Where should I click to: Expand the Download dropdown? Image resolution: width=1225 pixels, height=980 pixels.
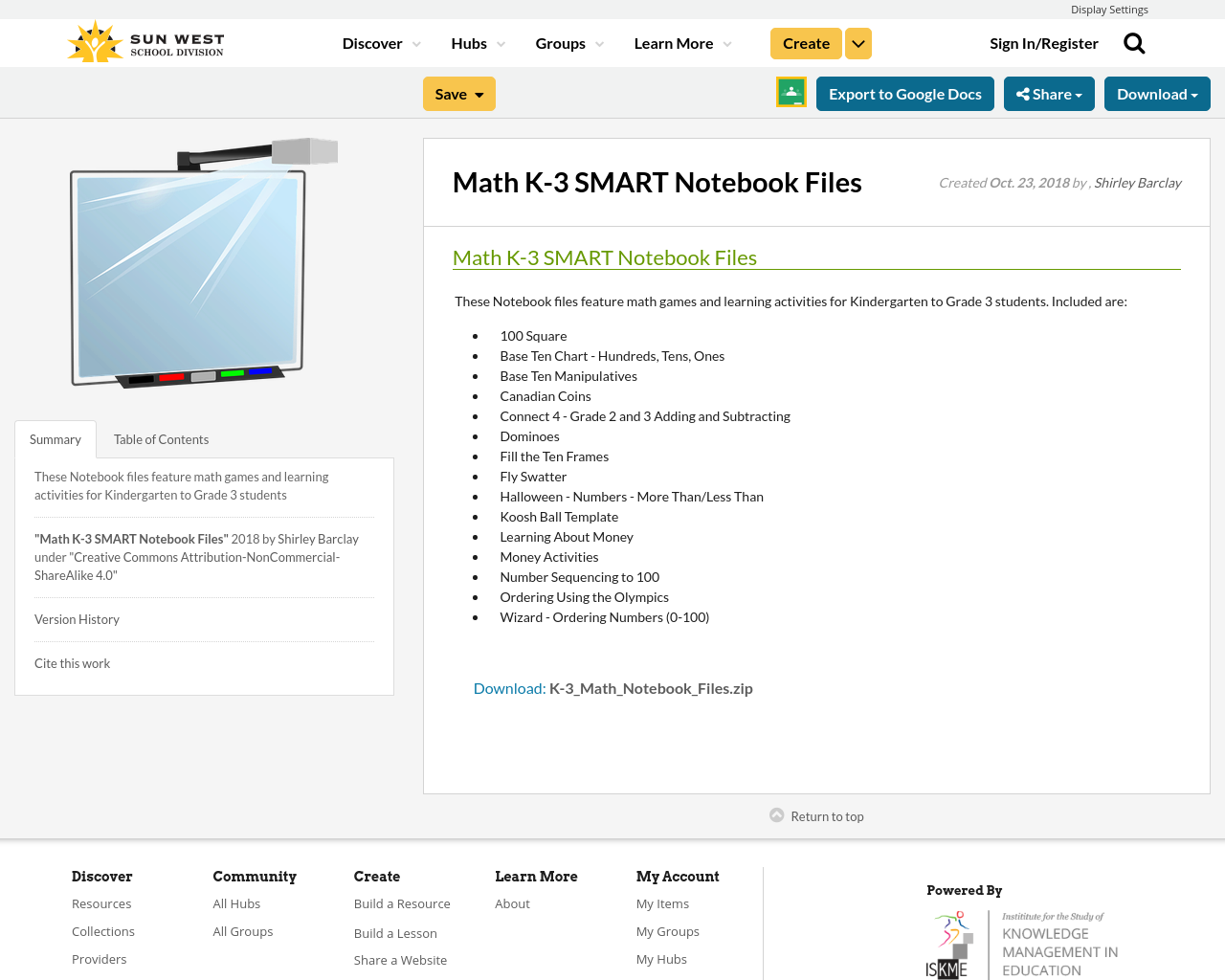click(1157, 92)
